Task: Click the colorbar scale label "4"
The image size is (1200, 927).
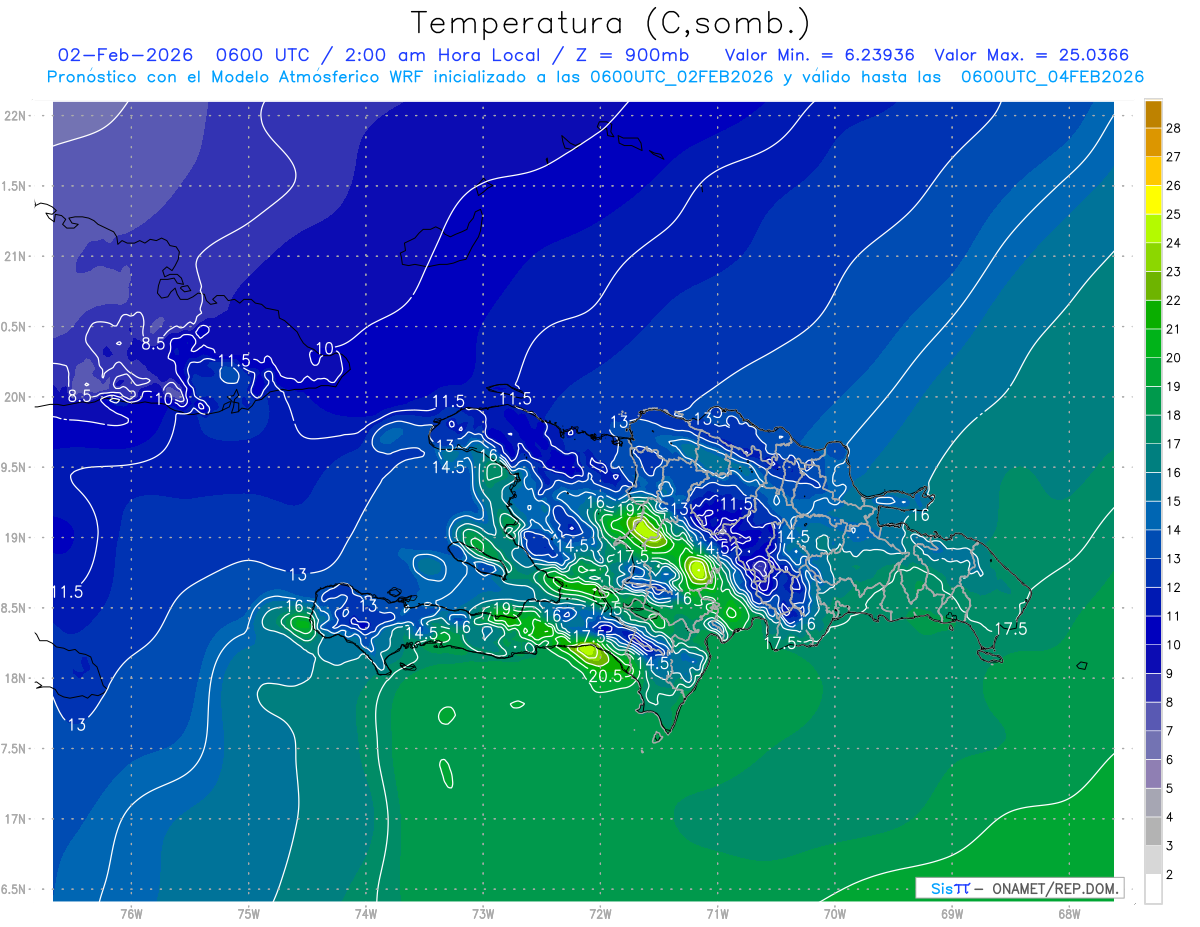Action: click(1169, 817)
